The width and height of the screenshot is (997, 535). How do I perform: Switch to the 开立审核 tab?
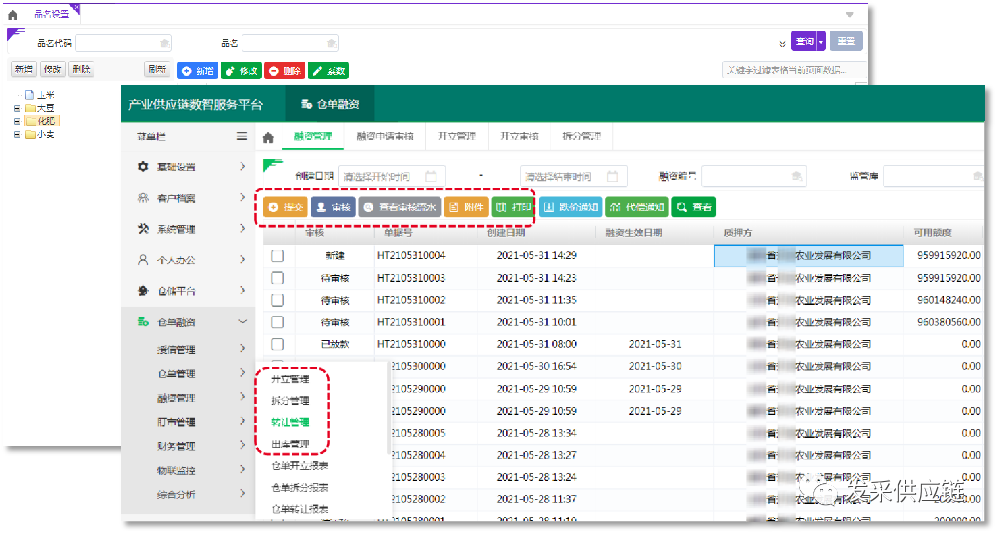pyautogui.click(x=519, y=136)
